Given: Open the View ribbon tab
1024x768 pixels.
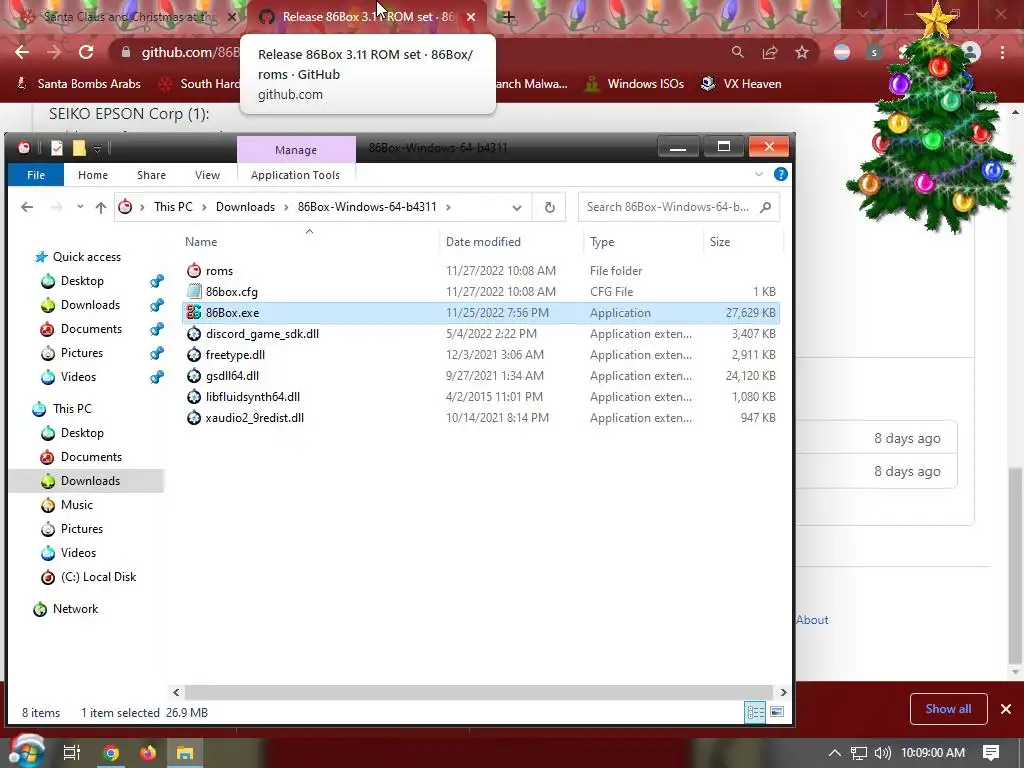Looking at the screenshot, I should point(207,175).
